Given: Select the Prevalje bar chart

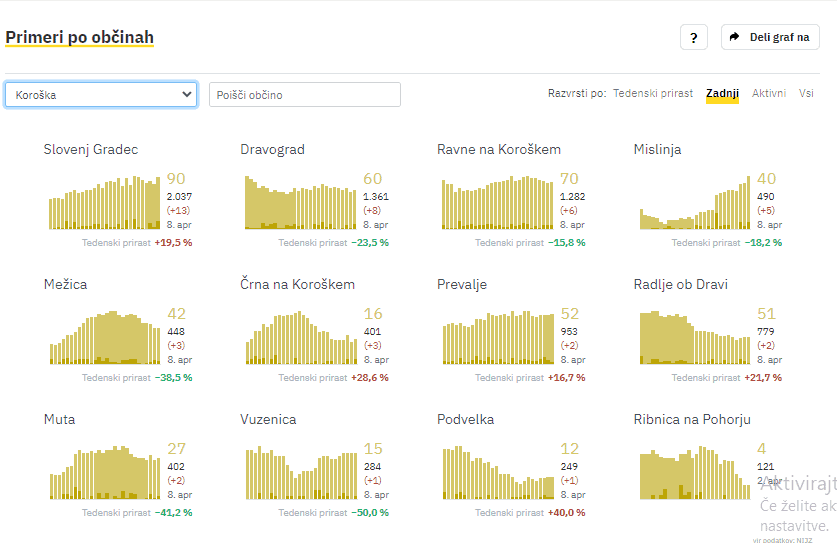Looking at the screenshot, I should 497,338.
